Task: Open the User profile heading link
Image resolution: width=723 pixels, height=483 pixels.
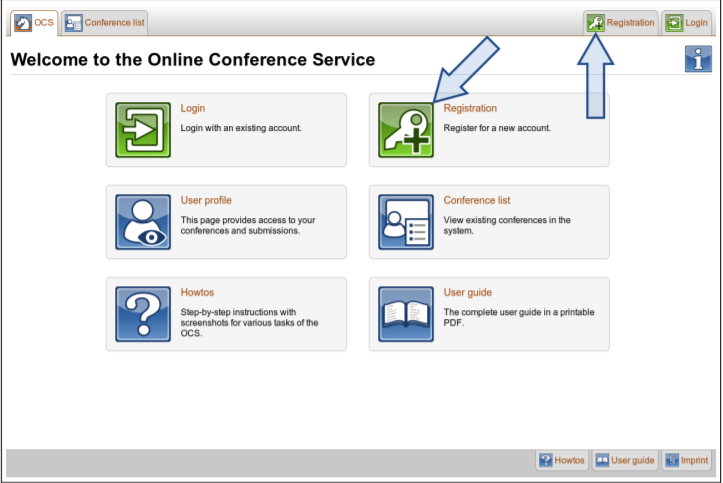Action: [206, 200]
